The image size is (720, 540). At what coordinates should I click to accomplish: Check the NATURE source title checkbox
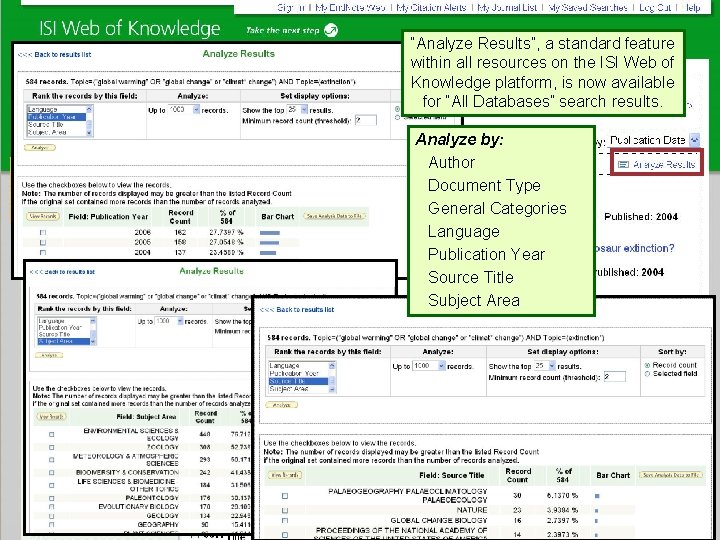[285, 511]
